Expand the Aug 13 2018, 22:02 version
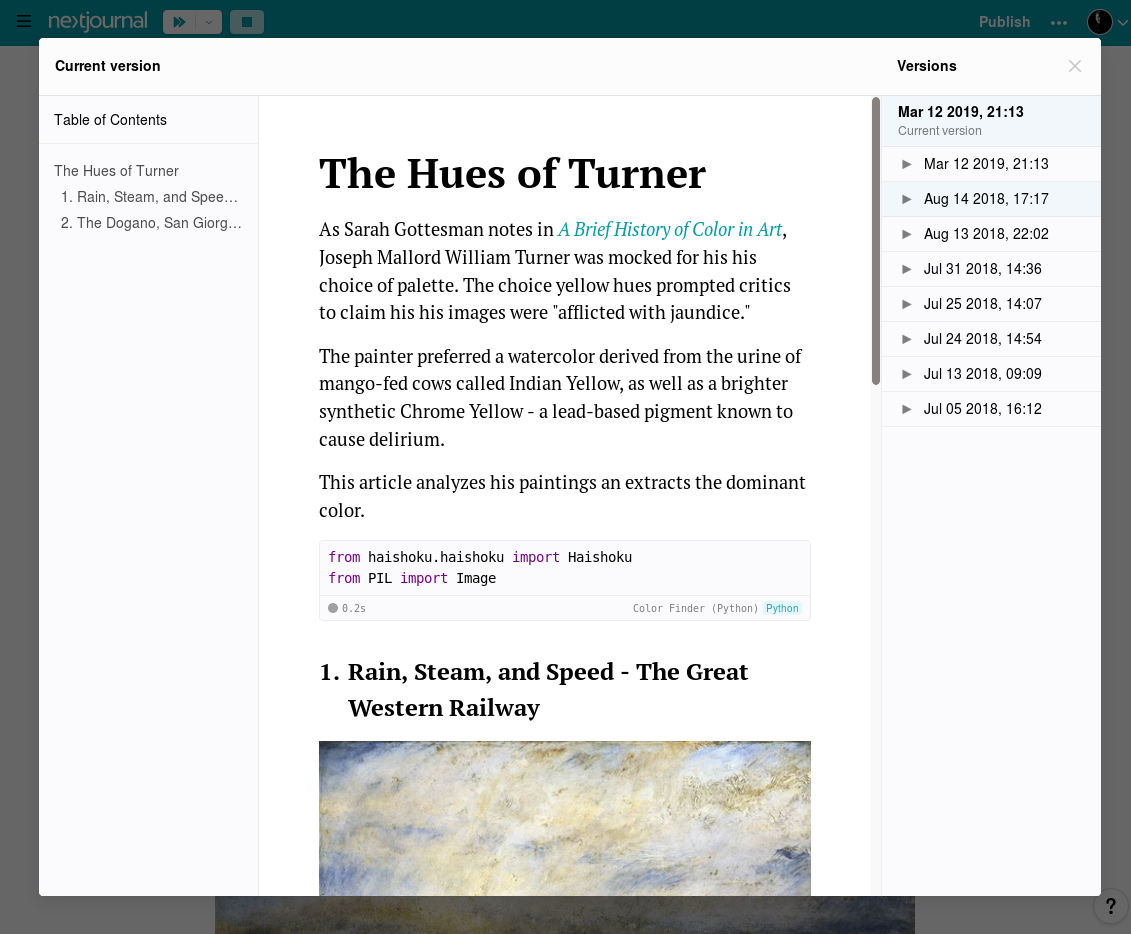 tap(907, 234)
